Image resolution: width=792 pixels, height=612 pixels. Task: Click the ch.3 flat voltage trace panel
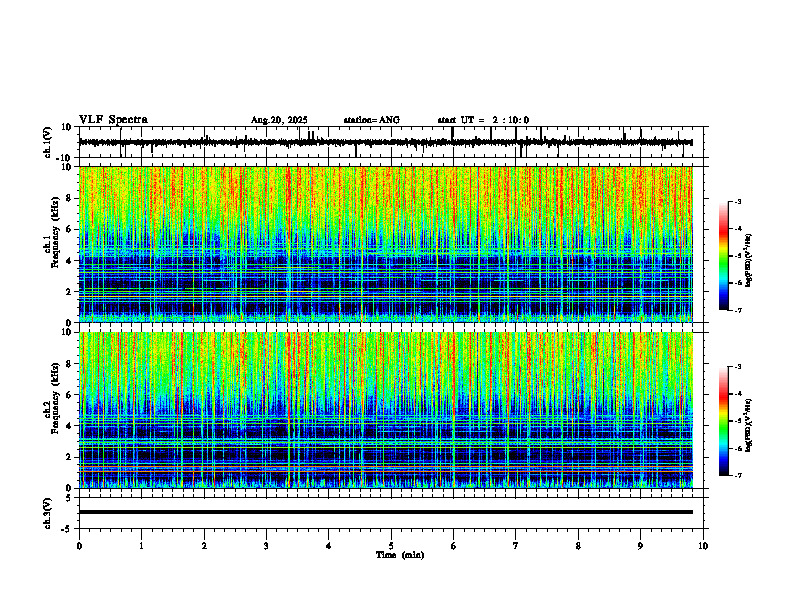(393, 513)
